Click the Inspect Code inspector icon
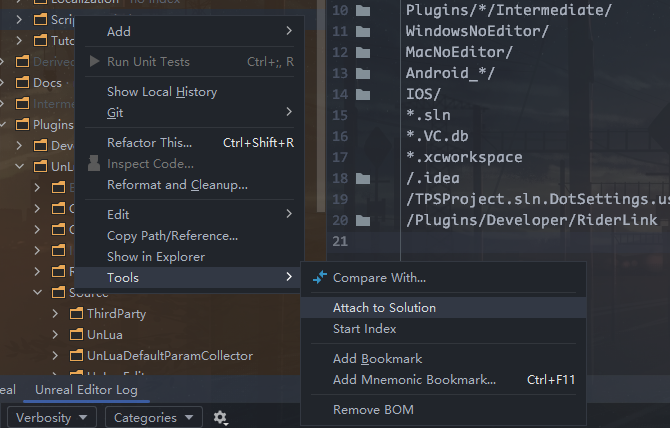This screenshot has width=670, height=428. coord(94,164)
